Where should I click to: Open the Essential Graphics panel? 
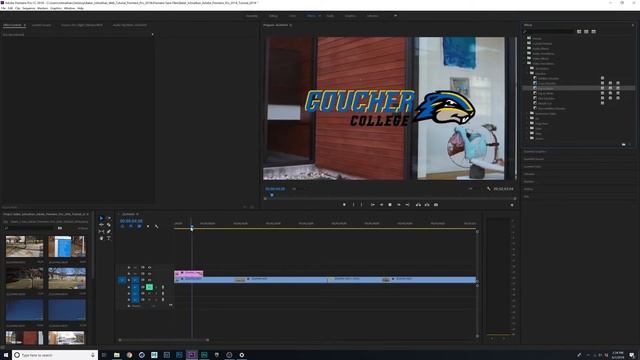(x=535, y=152)
